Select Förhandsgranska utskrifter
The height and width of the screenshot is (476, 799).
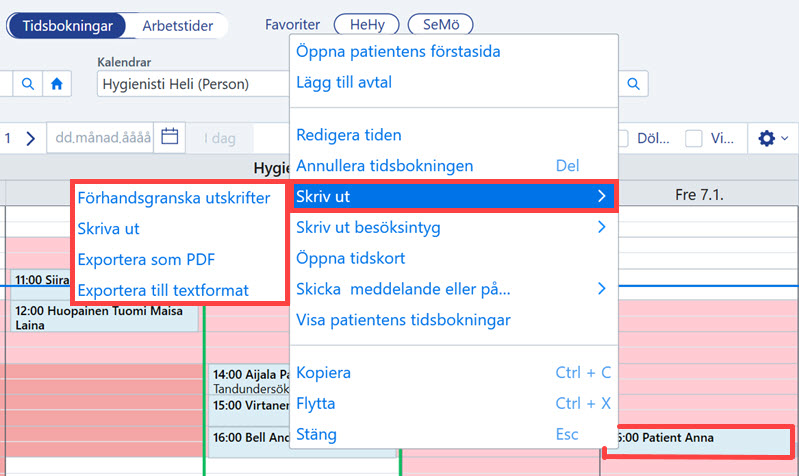[x=174, y=198]
